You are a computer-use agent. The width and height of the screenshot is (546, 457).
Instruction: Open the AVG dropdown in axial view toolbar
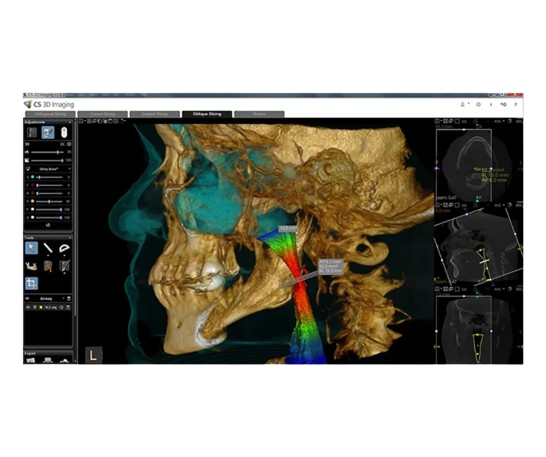499,122
